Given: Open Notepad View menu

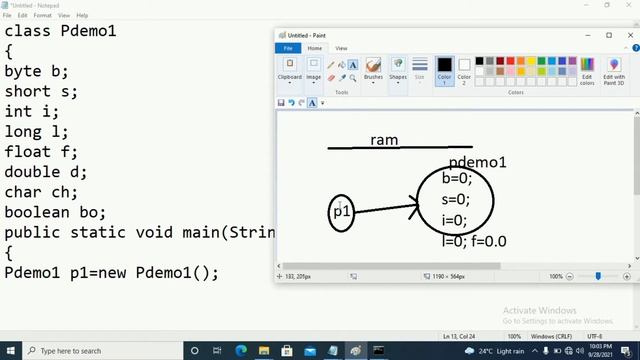Looking at the screenshot, I should coord(64,16).
